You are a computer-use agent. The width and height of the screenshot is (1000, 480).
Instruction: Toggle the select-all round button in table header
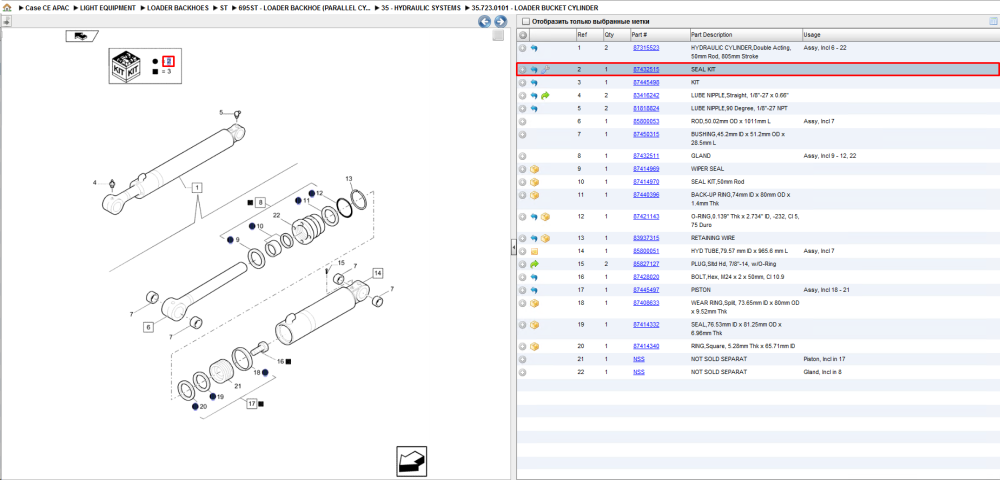click(x=522, y=35)
